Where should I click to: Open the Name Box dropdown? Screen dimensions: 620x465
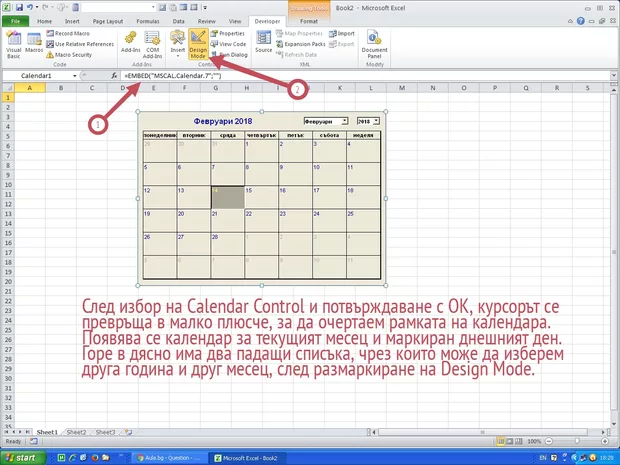(74, 76)
